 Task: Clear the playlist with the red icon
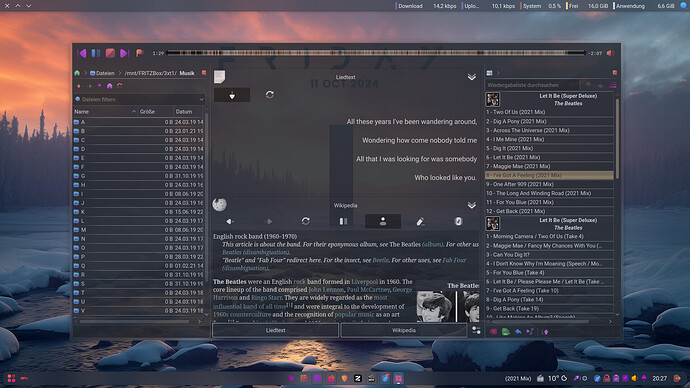493,332
